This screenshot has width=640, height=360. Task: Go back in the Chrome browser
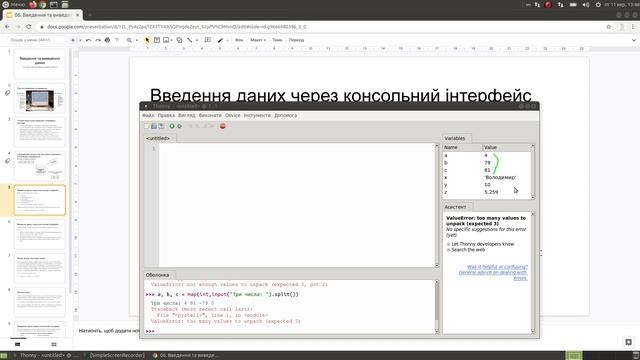point(7,27)
